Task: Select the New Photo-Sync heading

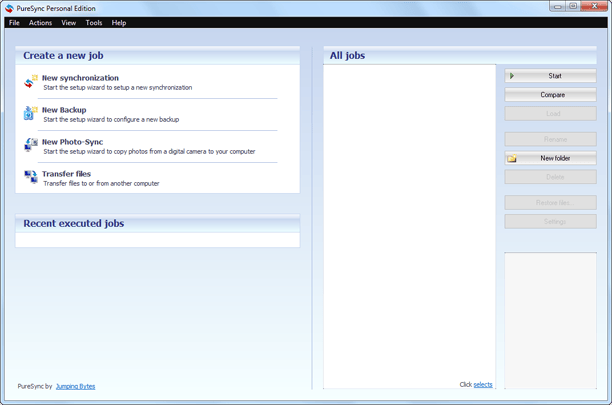Action: (x=73, y=142)
